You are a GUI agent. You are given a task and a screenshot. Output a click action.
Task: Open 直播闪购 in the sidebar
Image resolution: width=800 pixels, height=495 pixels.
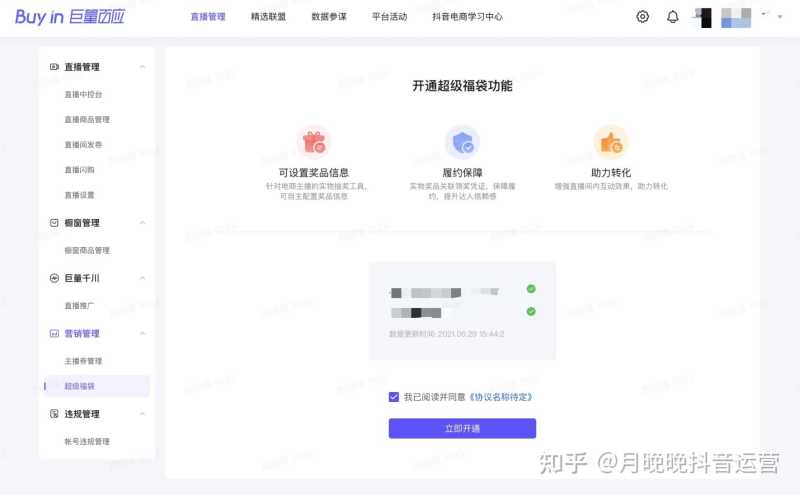79,170
